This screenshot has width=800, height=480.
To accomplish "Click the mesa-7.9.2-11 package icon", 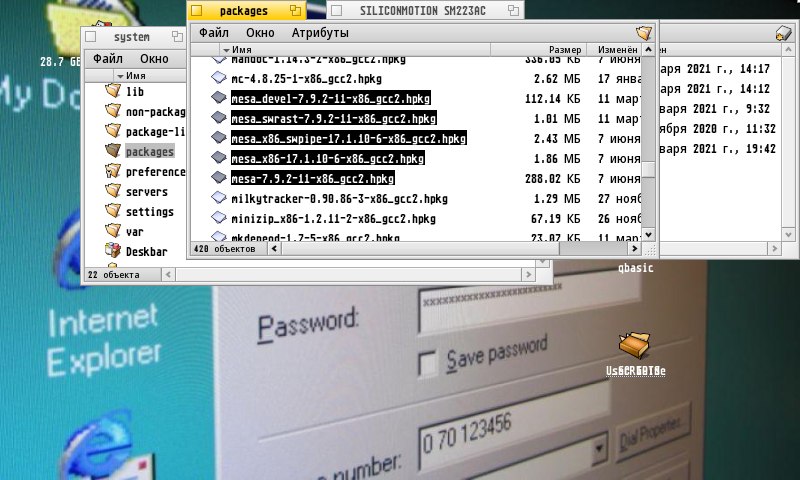I will 219,178.
